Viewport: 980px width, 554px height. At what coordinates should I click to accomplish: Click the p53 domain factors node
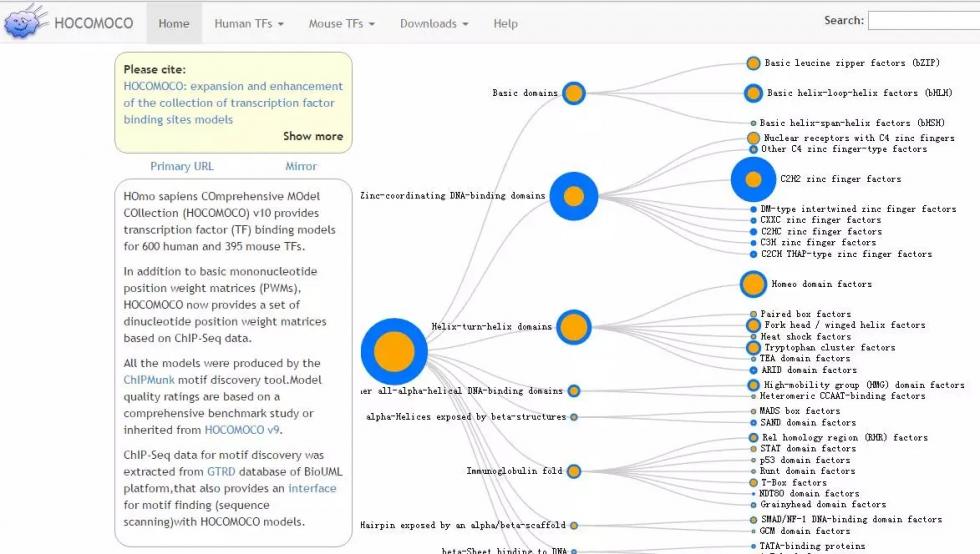753,460
